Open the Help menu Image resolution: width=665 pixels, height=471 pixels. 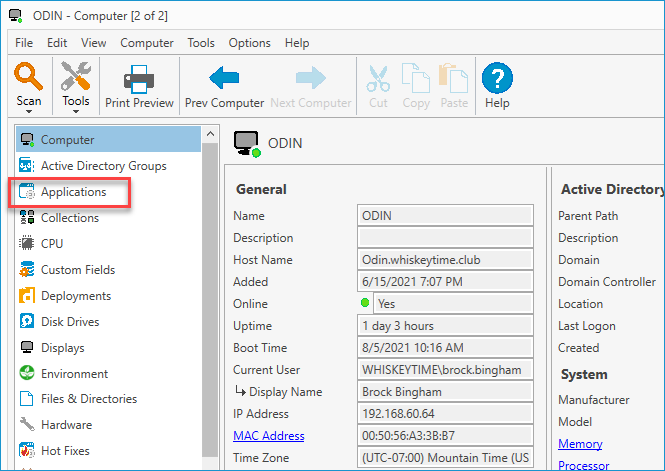click(297, 43)
